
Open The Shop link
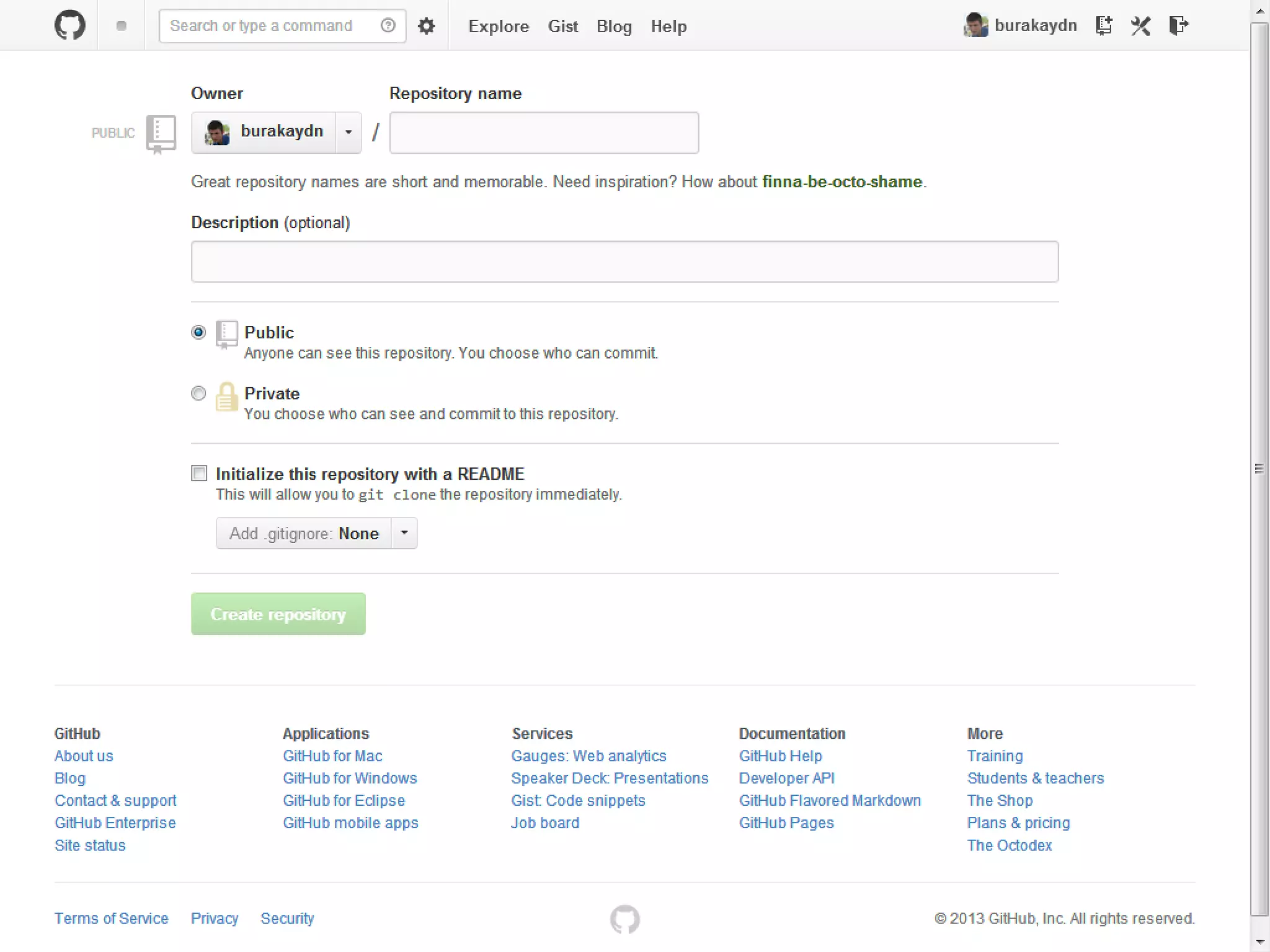1000,801
